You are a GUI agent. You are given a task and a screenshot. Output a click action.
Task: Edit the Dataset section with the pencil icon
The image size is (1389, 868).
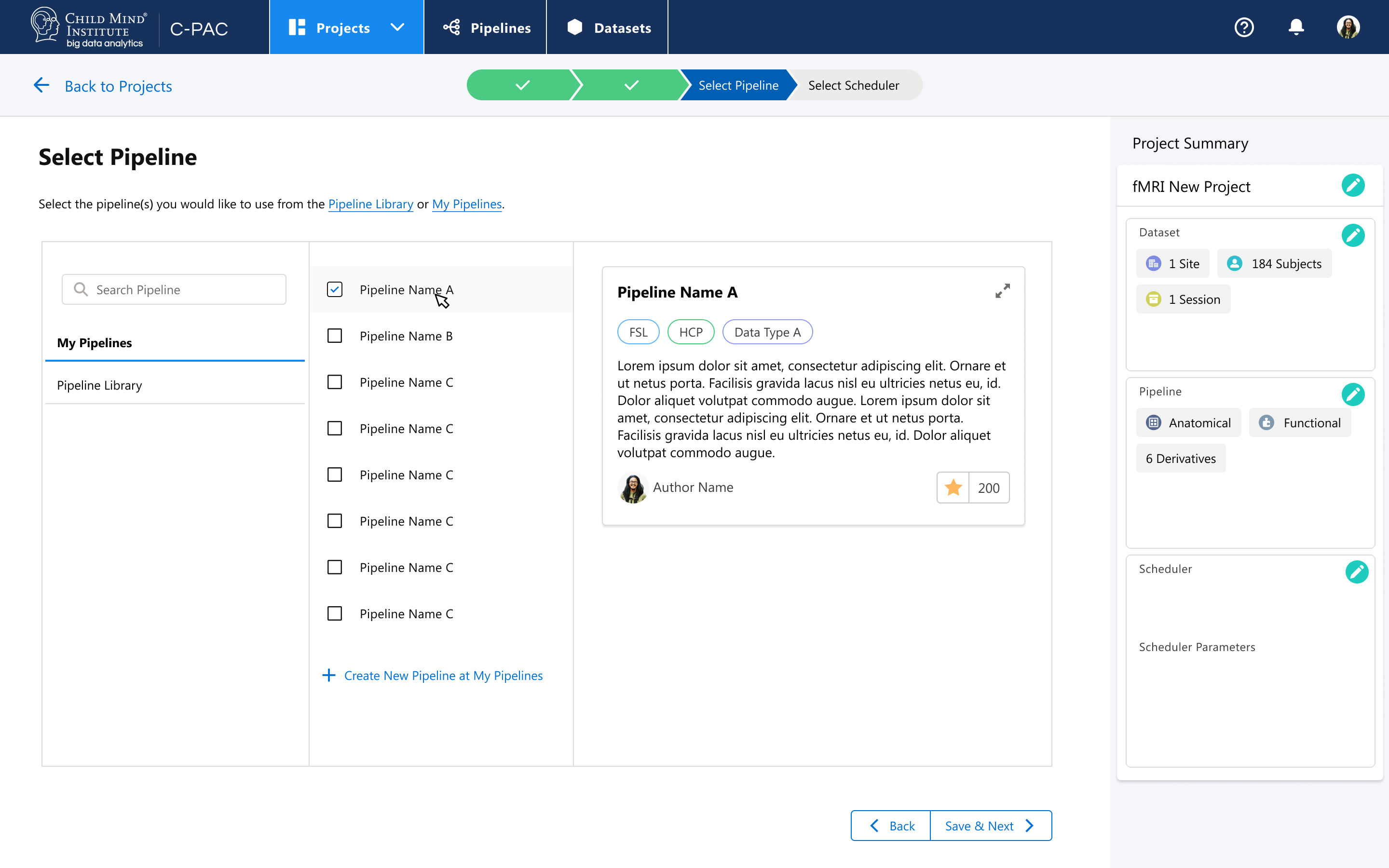(1353, 235)
